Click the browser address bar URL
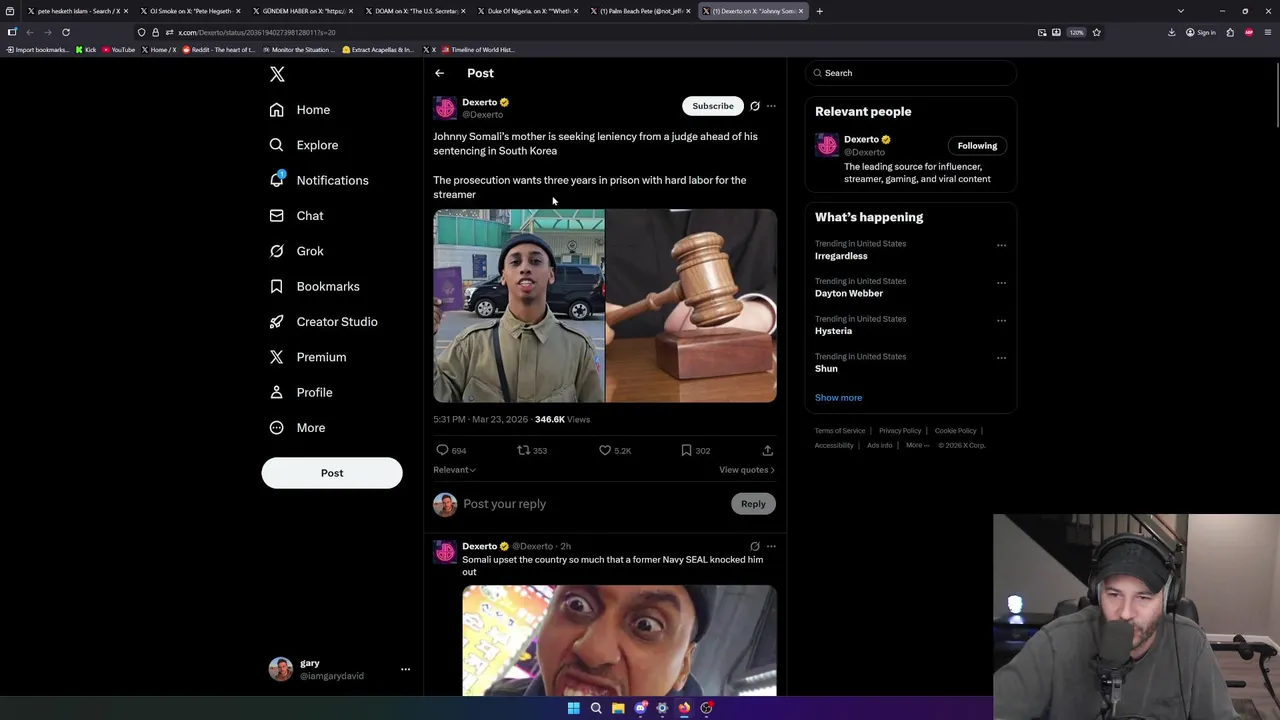1280x720 pixels. click(x=257, y=32)
